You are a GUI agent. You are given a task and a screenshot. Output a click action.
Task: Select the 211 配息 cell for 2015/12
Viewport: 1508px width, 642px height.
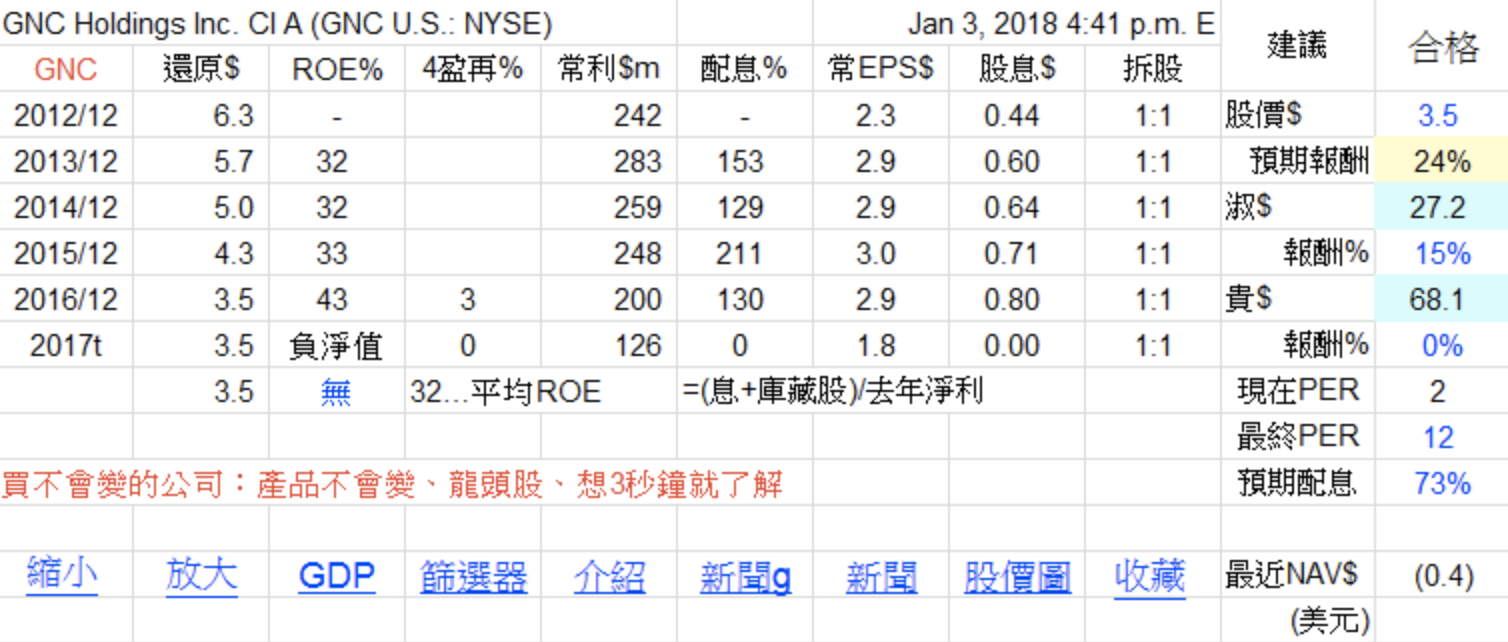745,253
